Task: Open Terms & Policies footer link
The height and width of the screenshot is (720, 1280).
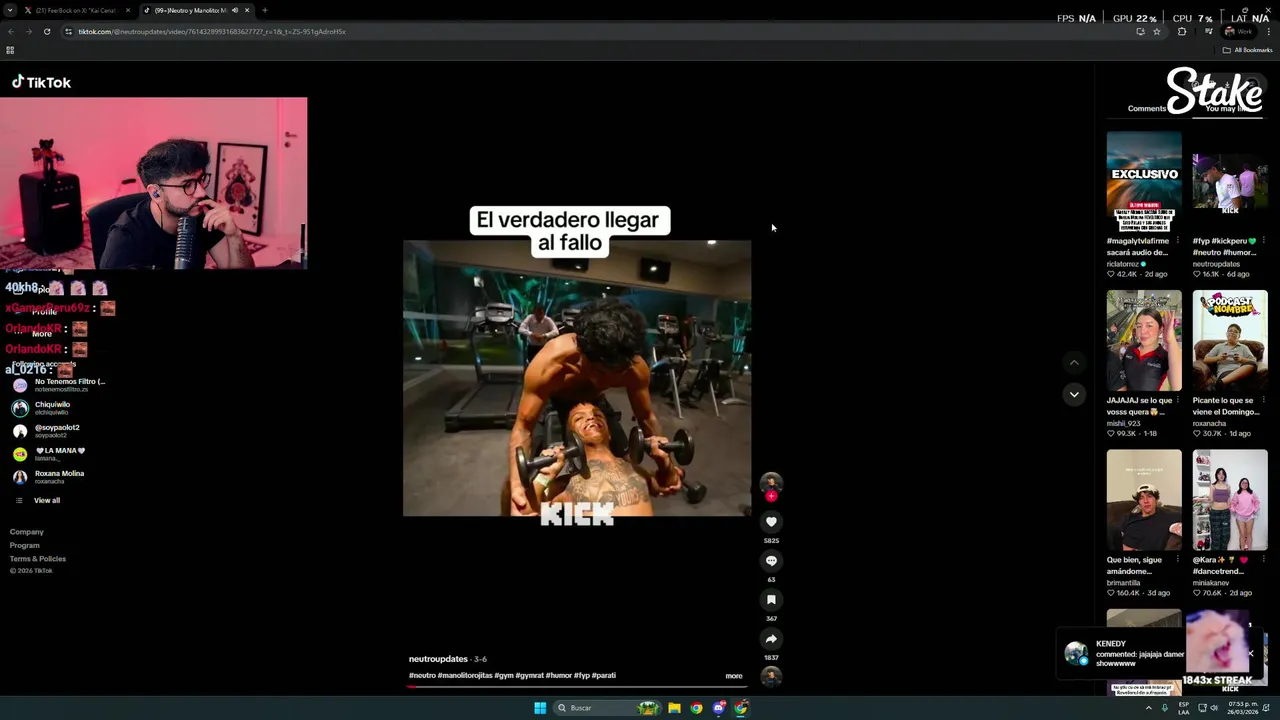Action: (38, 559)
